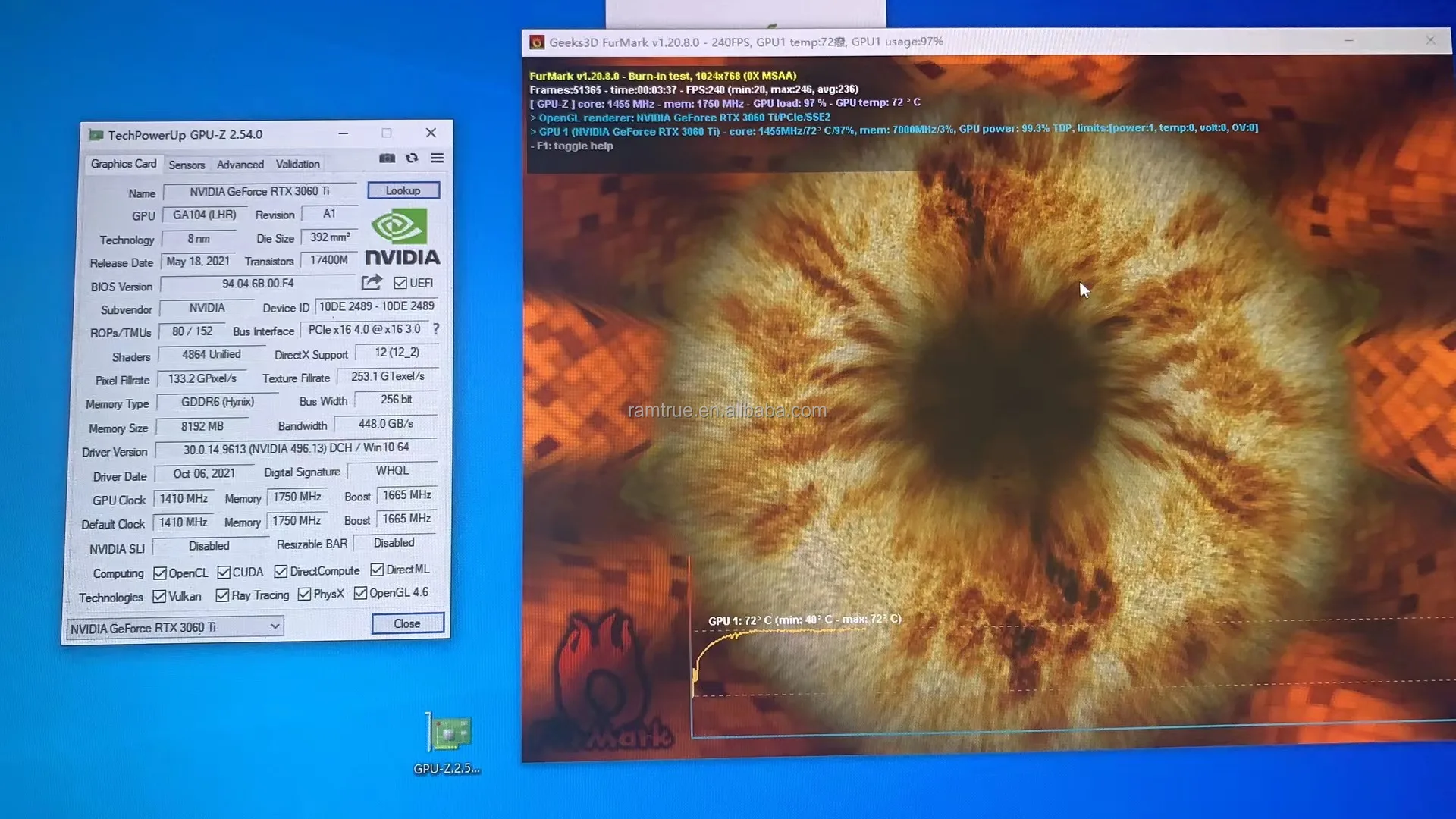Click the Close button in GPU-Z
The image size is (1456, 819).
[407, 623]
